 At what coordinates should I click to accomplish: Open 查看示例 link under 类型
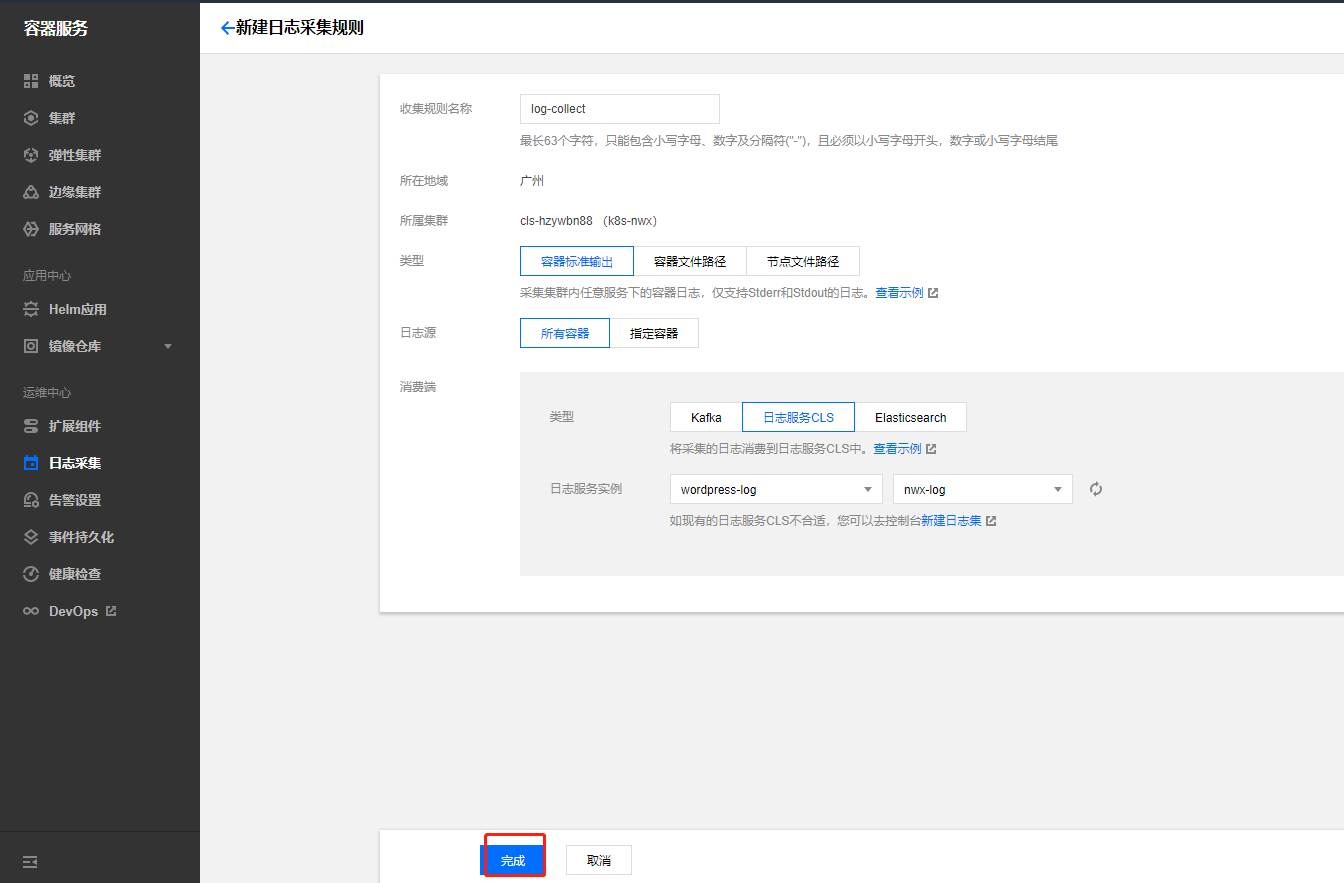pos(899,293)
